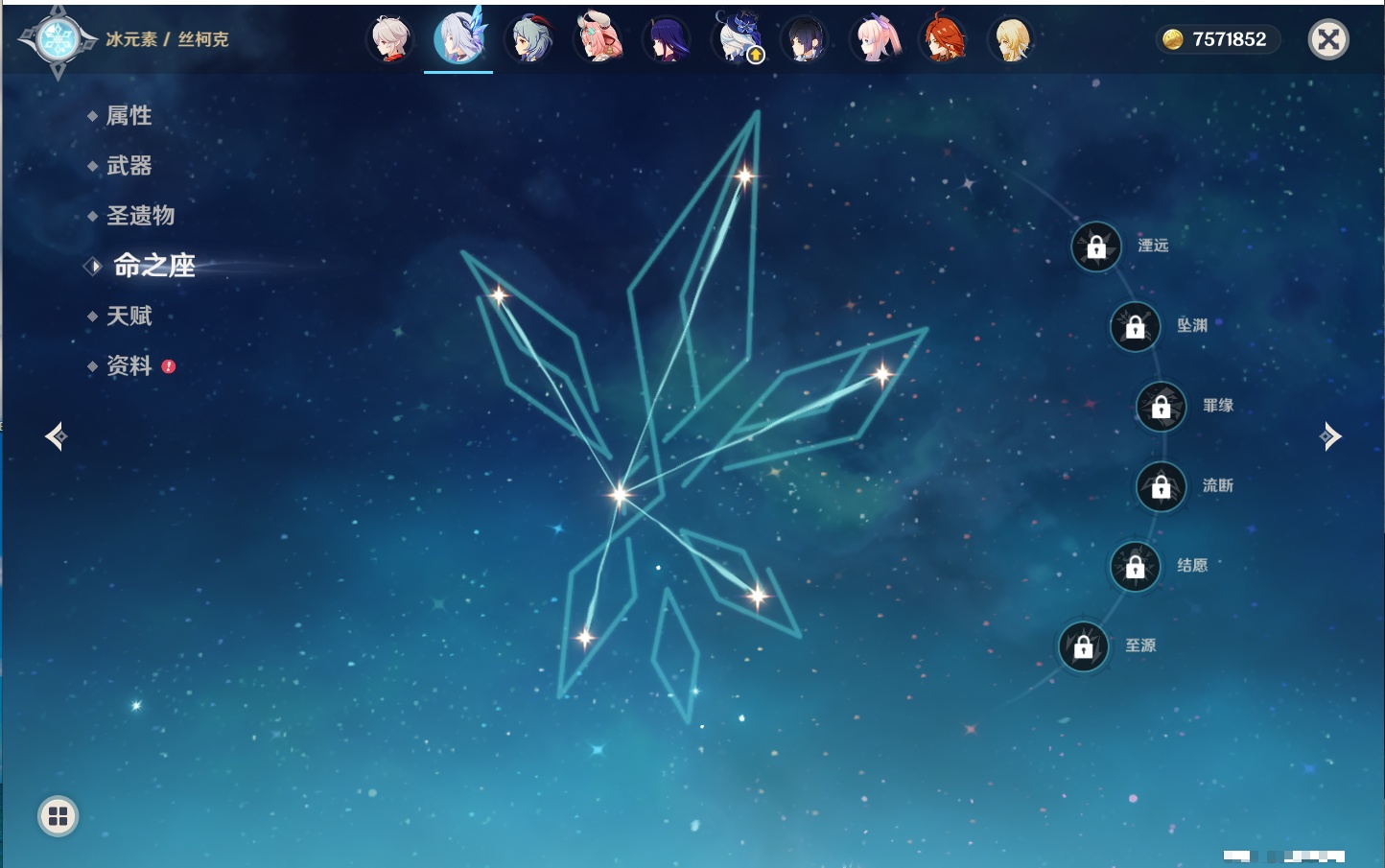Screen dimensions: 1385x868
Task: Click the central star of the constellation
Action: tap(620, 494)
